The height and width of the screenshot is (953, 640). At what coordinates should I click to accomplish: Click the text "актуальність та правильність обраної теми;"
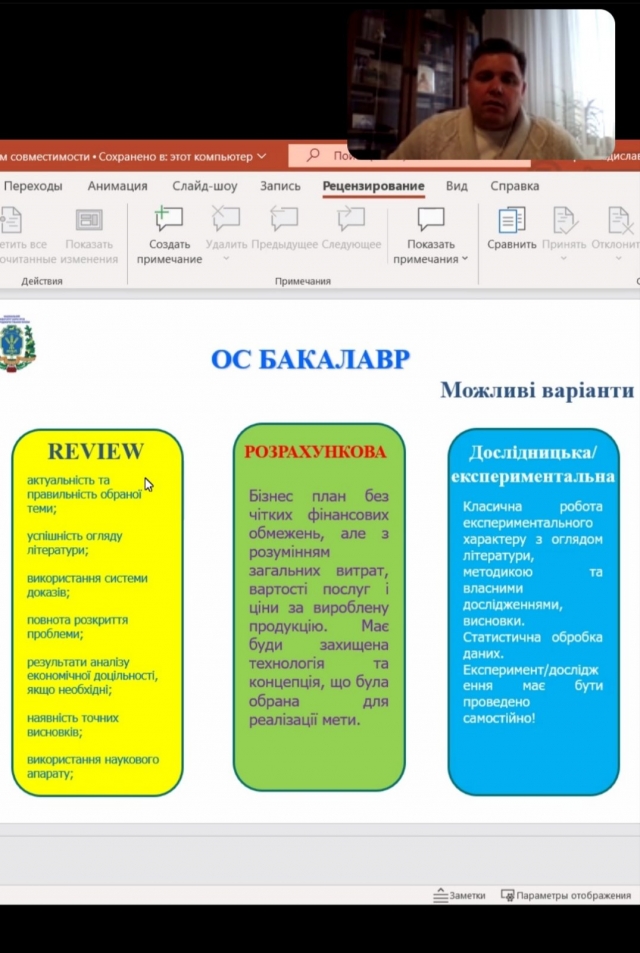click(x=84, y=494)
